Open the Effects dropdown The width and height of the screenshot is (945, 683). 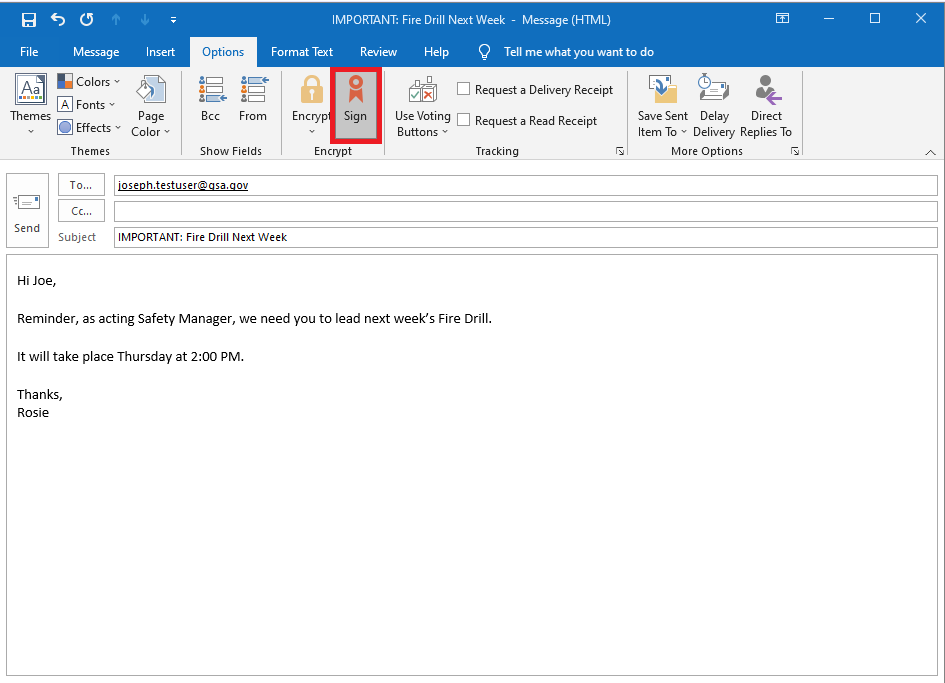(89, 127)
